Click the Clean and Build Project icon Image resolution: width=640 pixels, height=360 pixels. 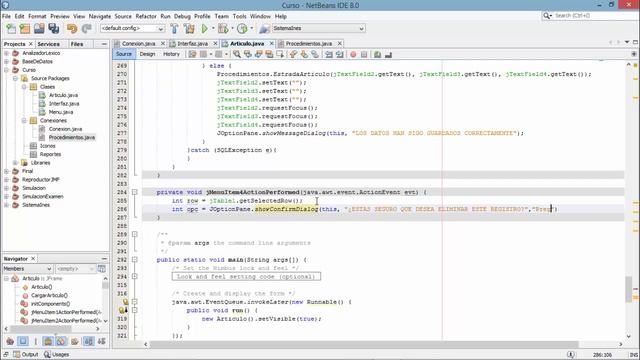pyautogui.click(x=189, y=29)
